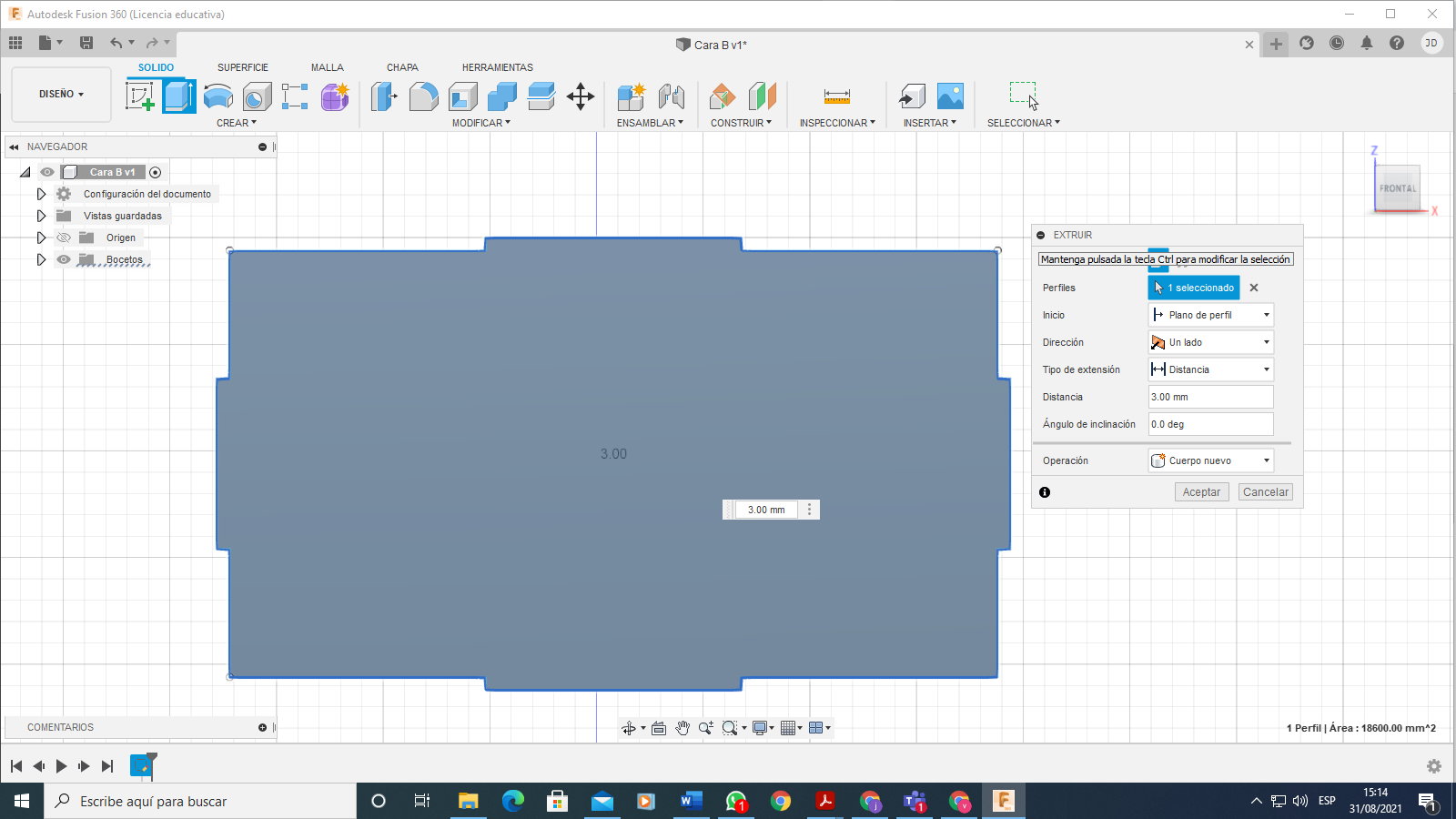Expand the Origen tree node
This screenshot has height=819, width=1456.
point(41,238)
